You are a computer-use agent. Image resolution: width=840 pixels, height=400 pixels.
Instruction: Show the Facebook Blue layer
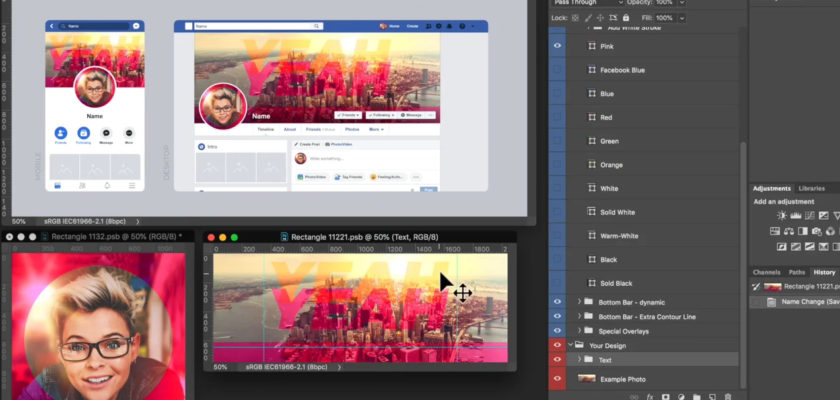pyautogui.click(x=557, y=70)
